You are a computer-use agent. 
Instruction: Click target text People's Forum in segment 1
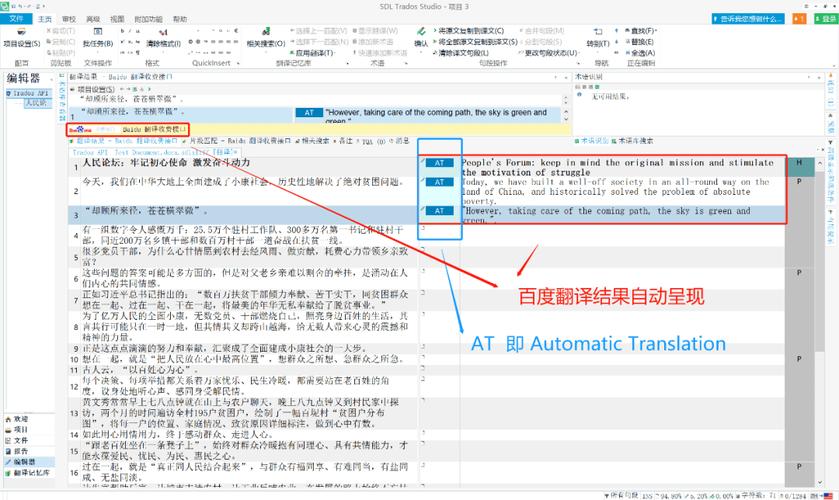tap(617, 168)
